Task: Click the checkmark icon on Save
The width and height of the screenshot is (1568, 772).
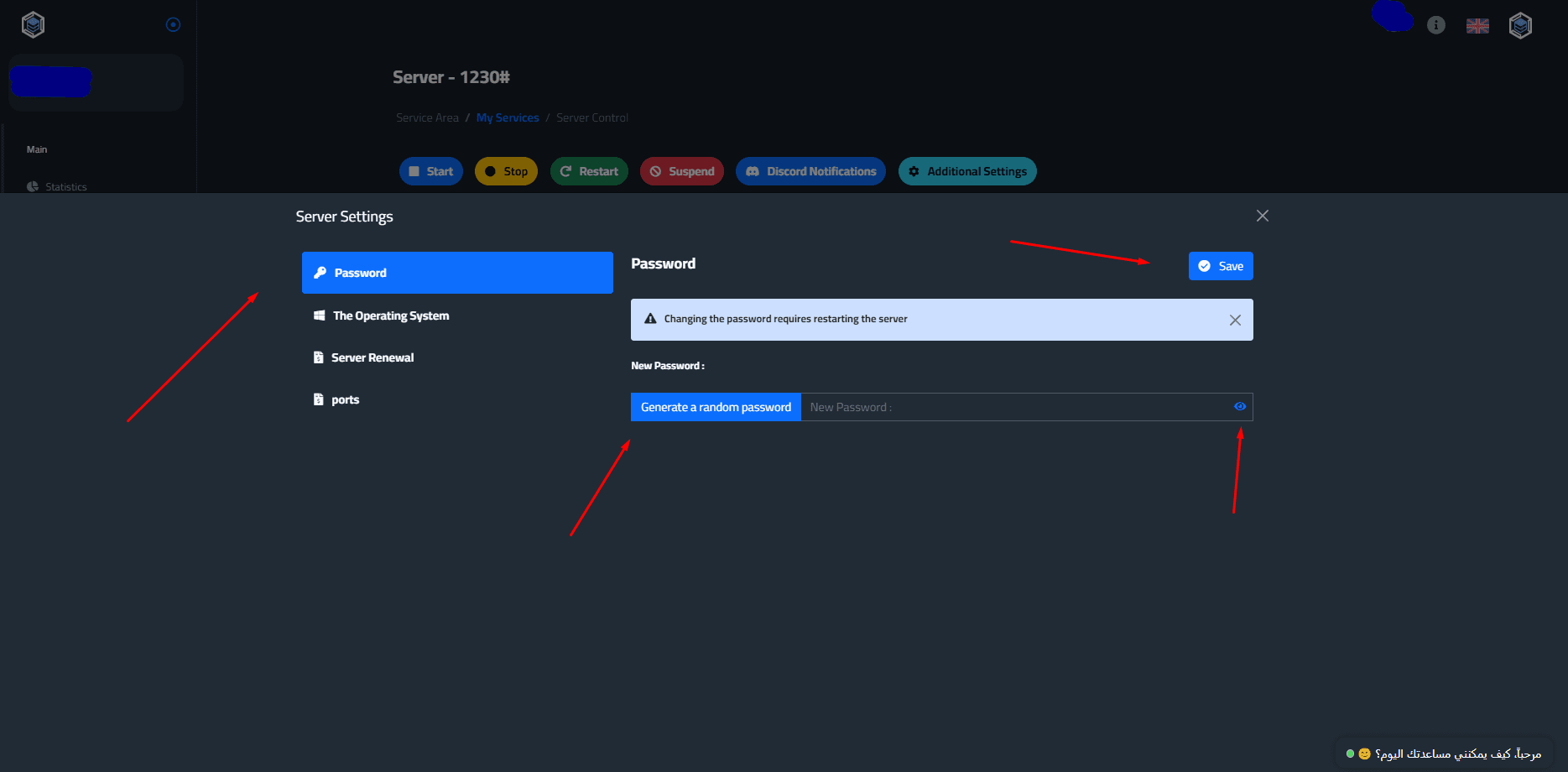Action: pos(1204,266)
